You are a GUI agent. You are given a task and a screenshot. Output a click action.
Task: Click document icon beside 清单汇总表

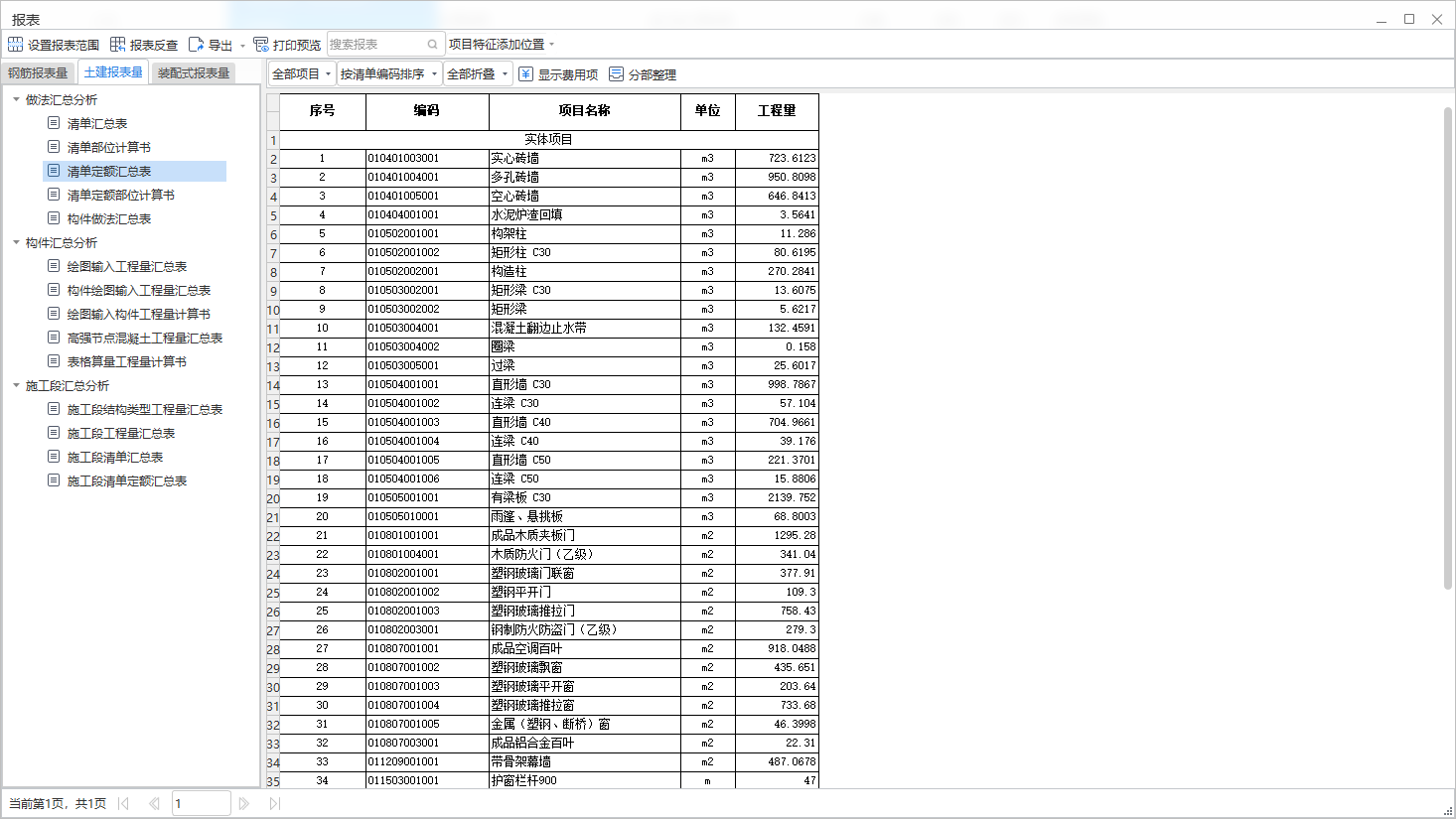pyautogui.click(x=54, y=123)
